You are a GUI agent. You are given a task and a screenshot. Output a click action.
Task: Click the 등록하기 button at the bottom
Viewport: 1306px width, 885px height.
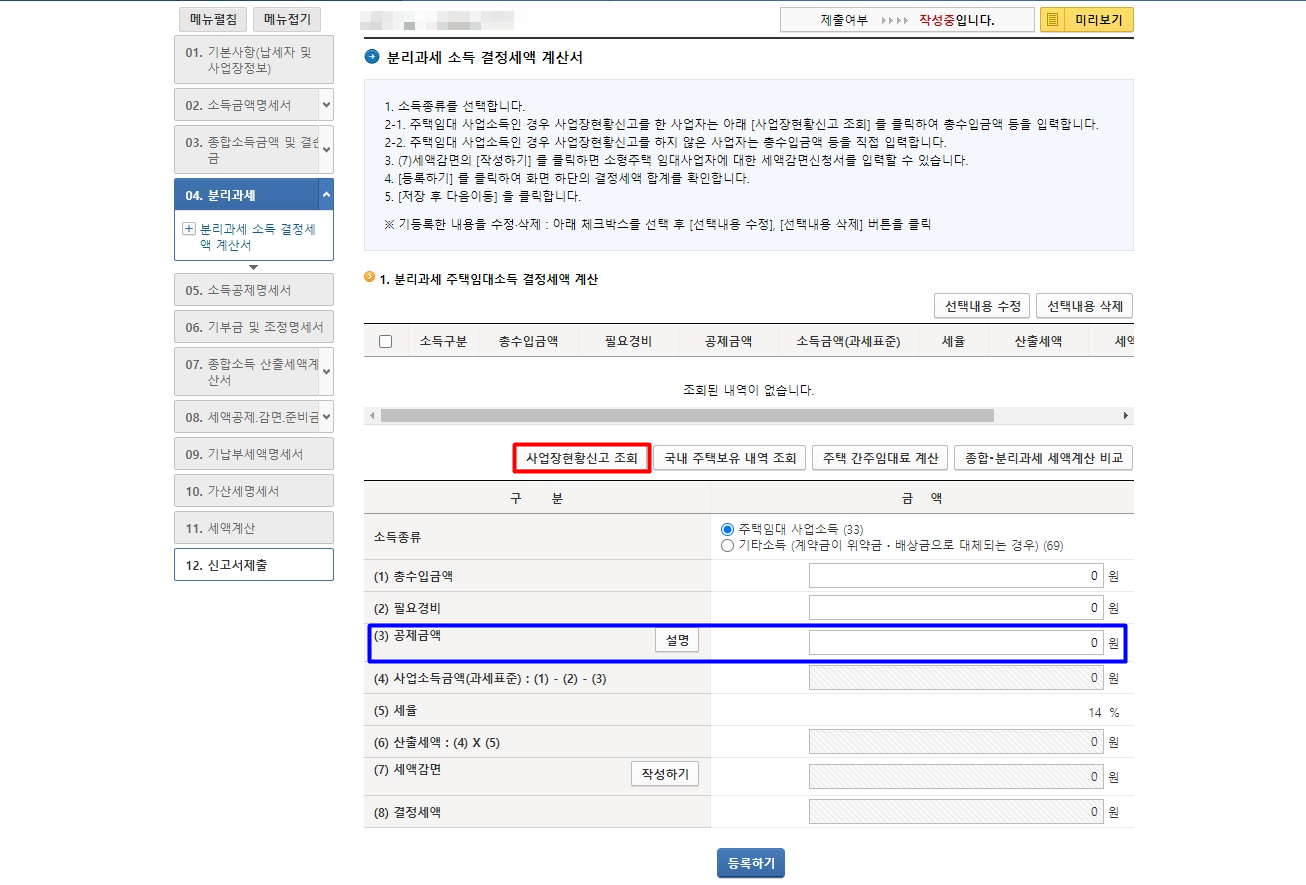(x=750, y=862)
